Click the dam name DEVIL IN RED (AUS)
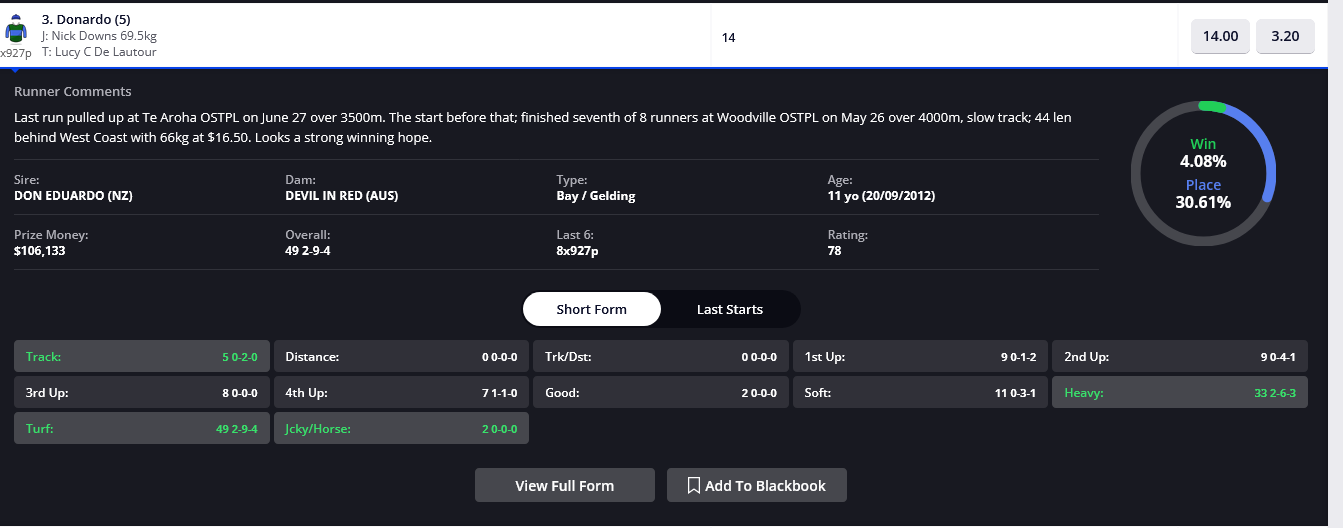Image resolution: width=1343 pixels, height=528 pixels. coord(342,196)
